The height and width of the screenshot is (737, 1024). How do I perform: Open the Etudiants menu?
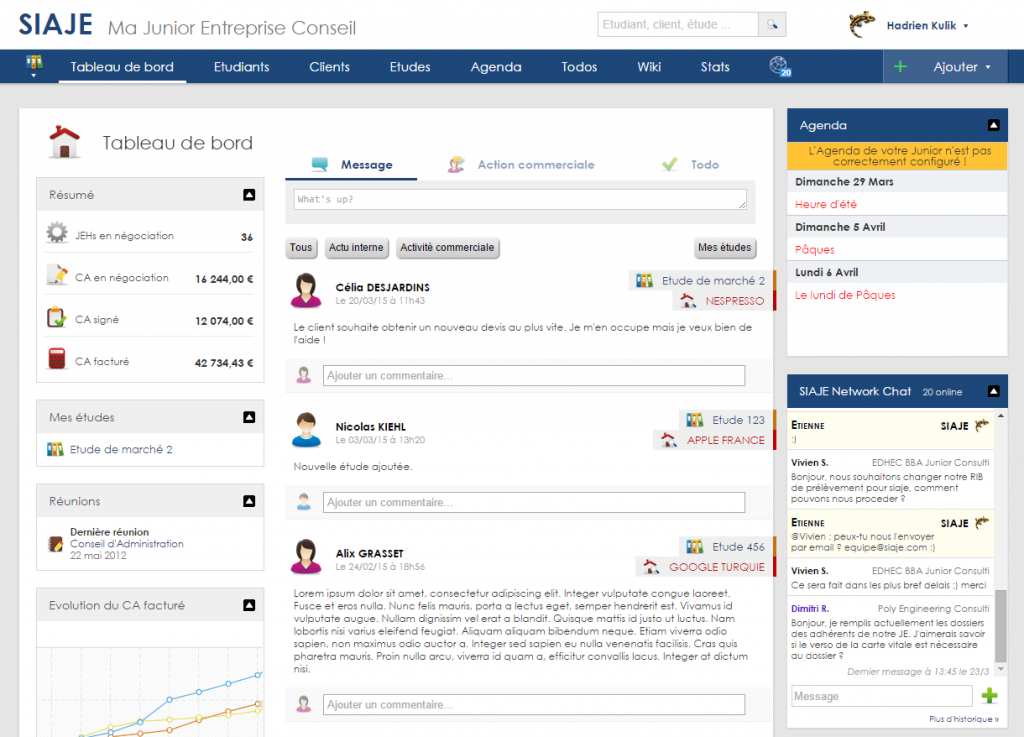point(241,67)
